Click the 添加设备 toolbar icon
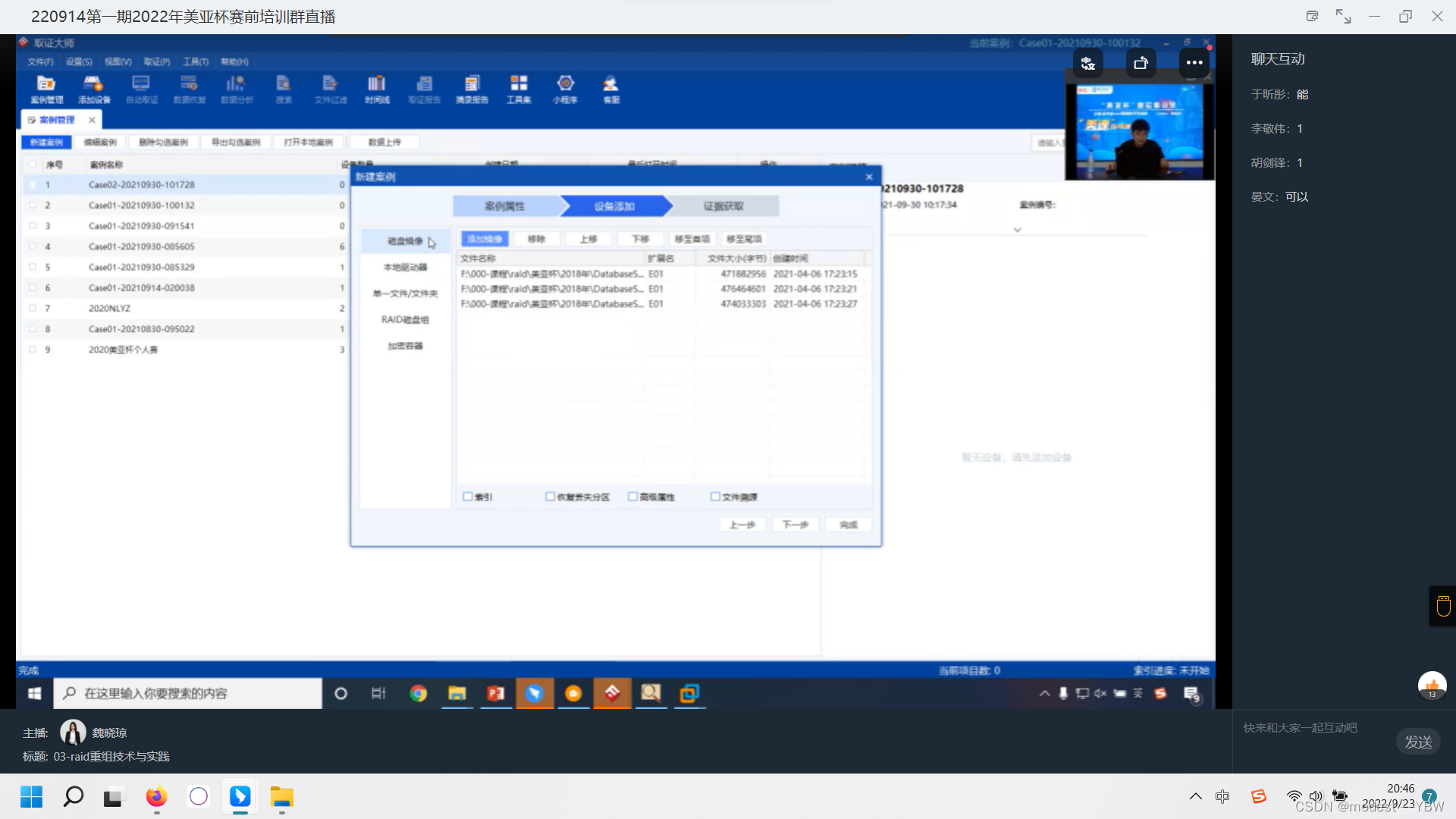 click(94, 89)
